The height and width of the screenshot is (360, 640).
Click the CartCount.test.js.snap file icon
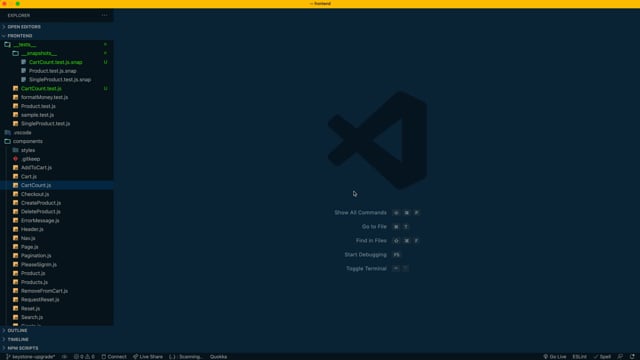(x=23, y=62)
